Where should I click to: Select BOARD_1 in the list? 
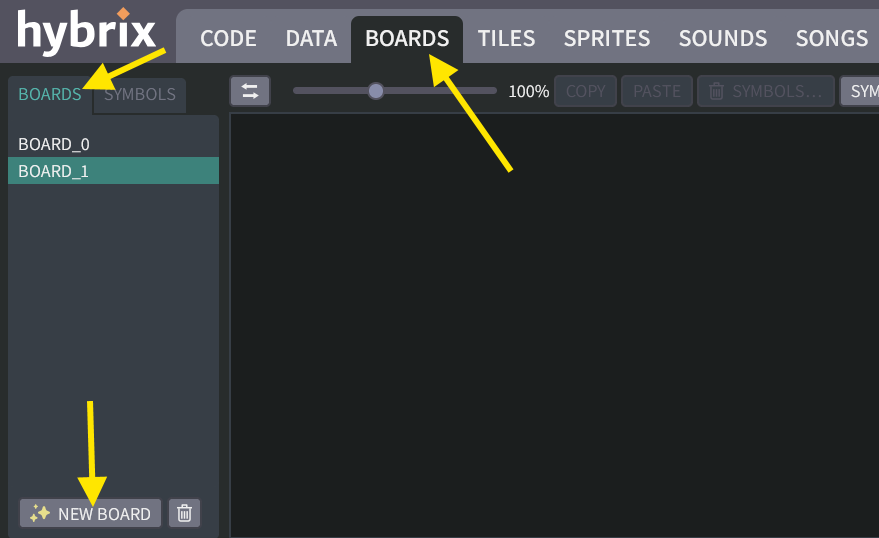54,171
